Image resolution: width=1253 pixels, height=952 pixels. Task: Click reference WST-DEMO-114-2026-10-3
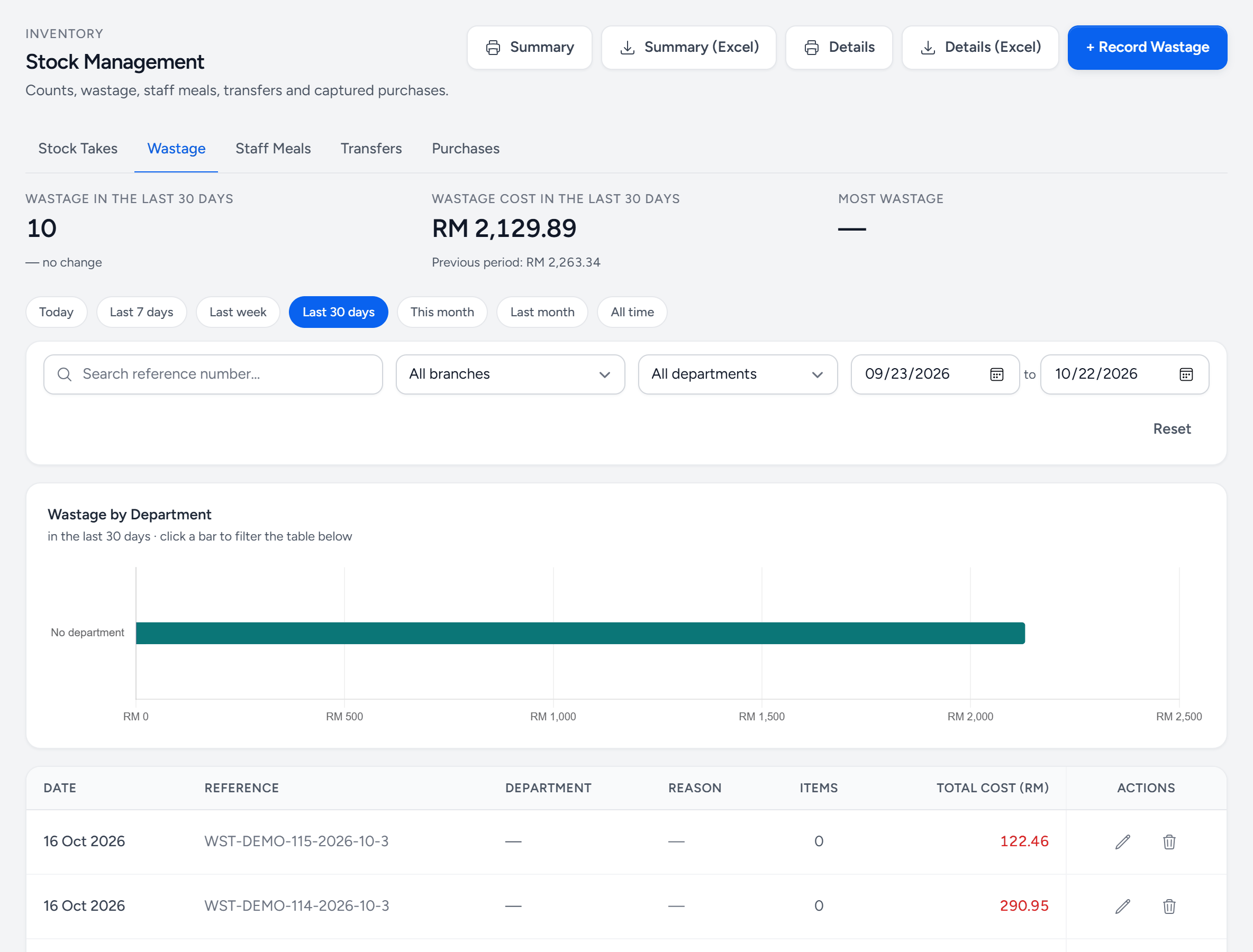tap(296, 906)
